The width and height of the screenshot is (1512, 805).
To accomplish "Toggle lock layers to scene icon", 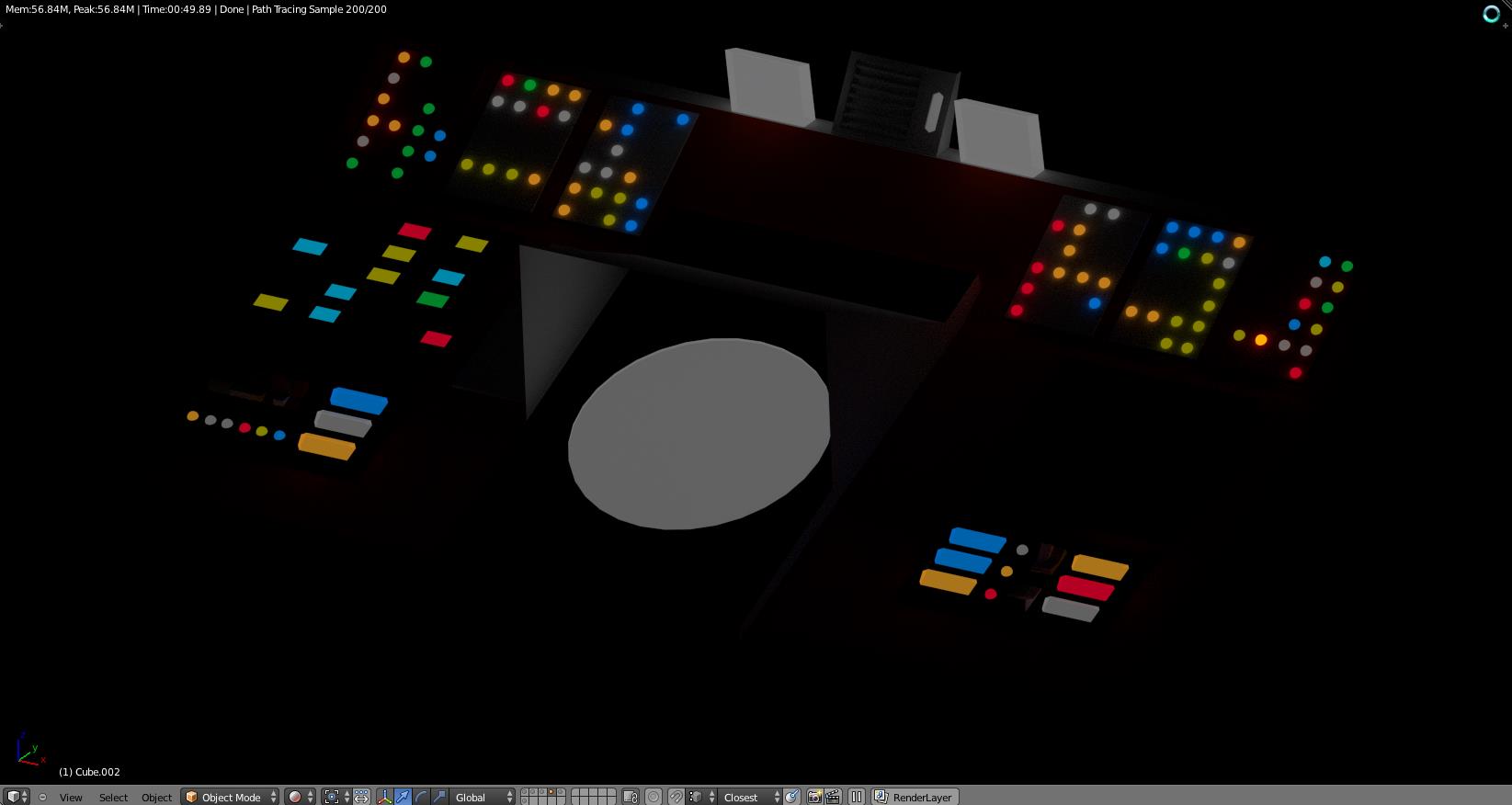I will pos(630,797).
